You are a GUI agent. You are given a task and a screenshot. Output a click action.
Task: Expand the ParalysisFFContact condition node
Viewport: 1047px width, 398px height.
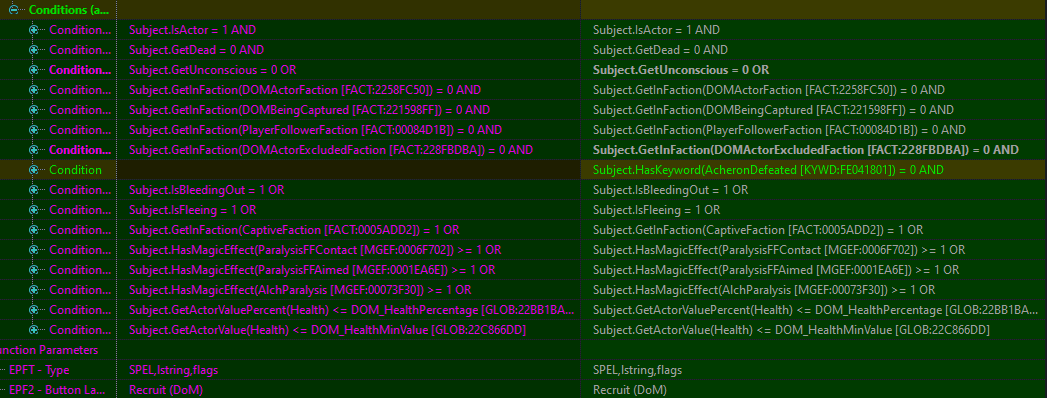(33, 250)
